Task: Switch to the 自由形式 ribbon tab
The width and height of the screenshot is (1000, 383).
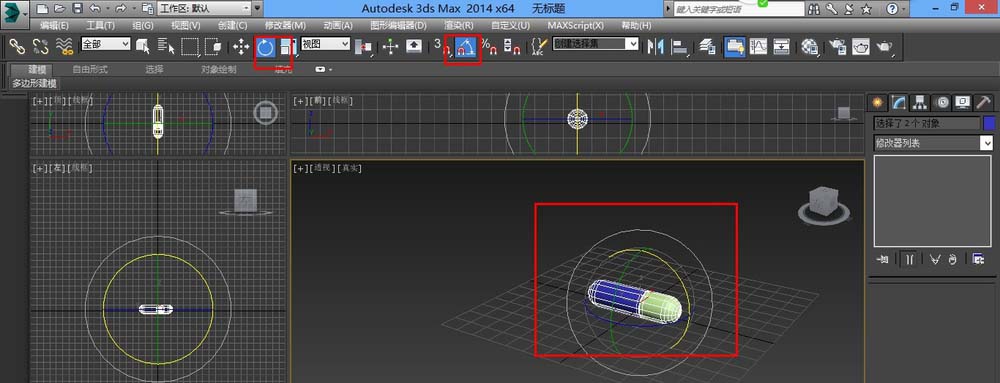Action: point(90,69)
